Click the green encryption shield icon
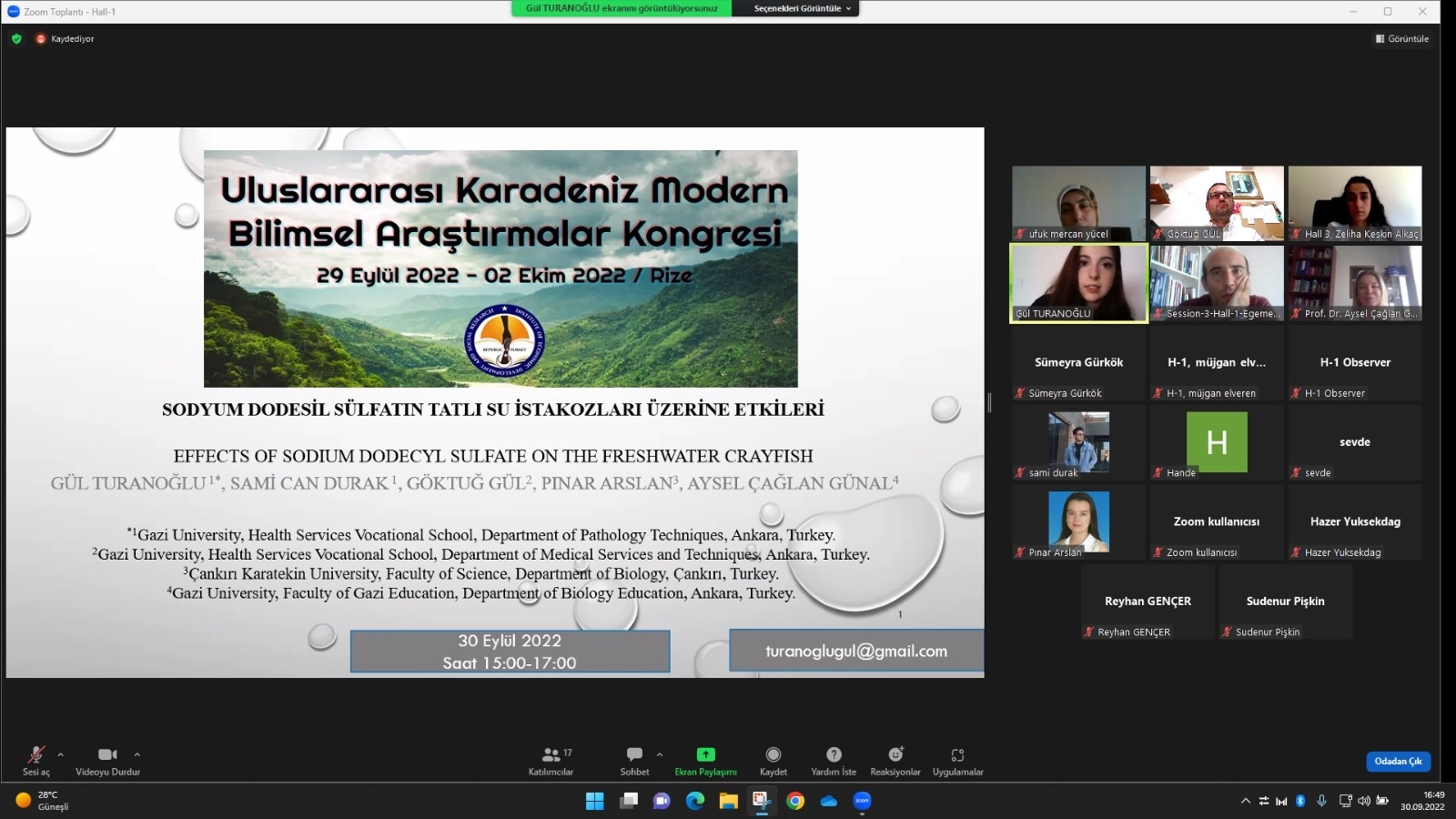 pos(16,38)
